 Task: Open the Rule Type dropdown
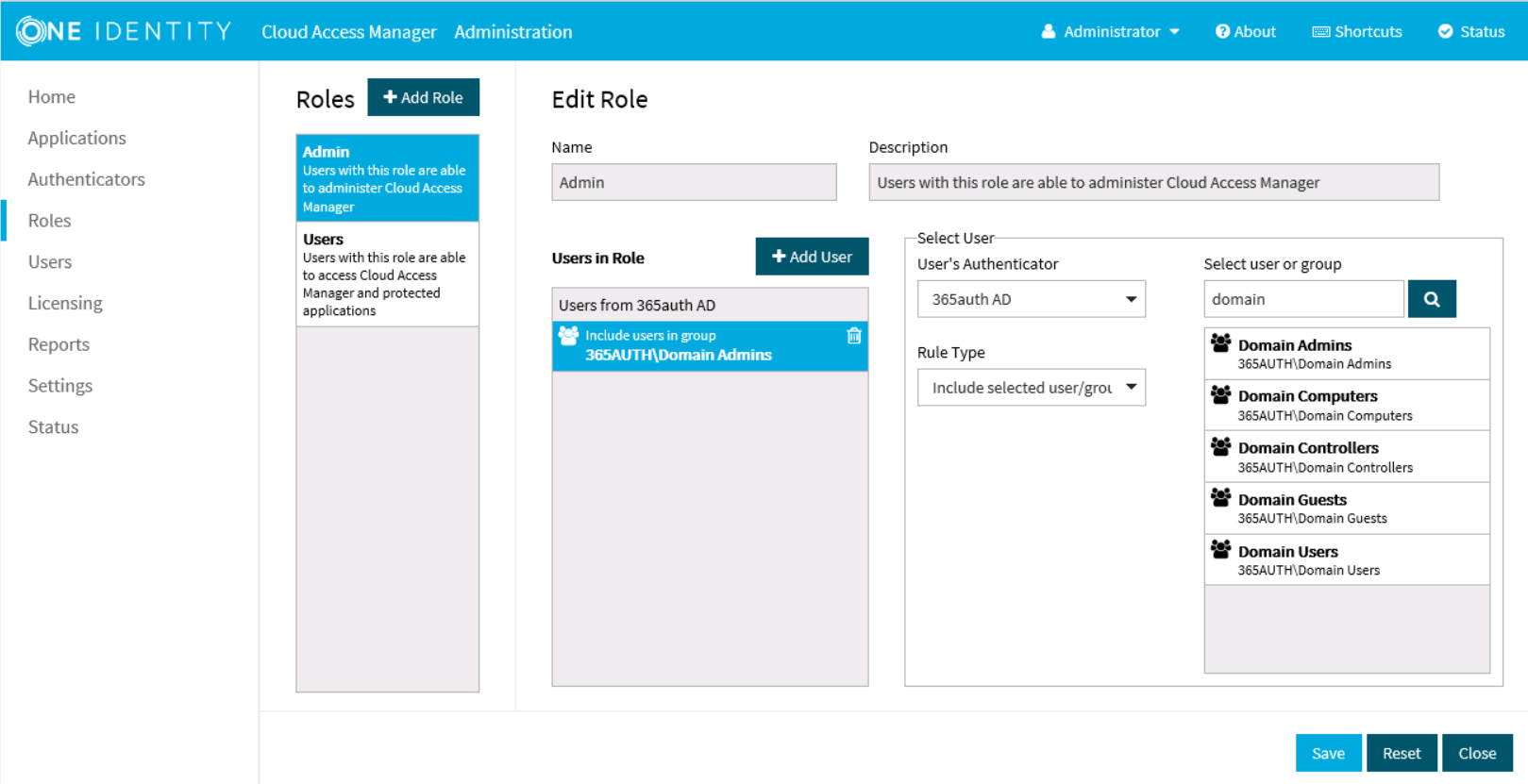pyautogui.click(x=1032, y=388)
